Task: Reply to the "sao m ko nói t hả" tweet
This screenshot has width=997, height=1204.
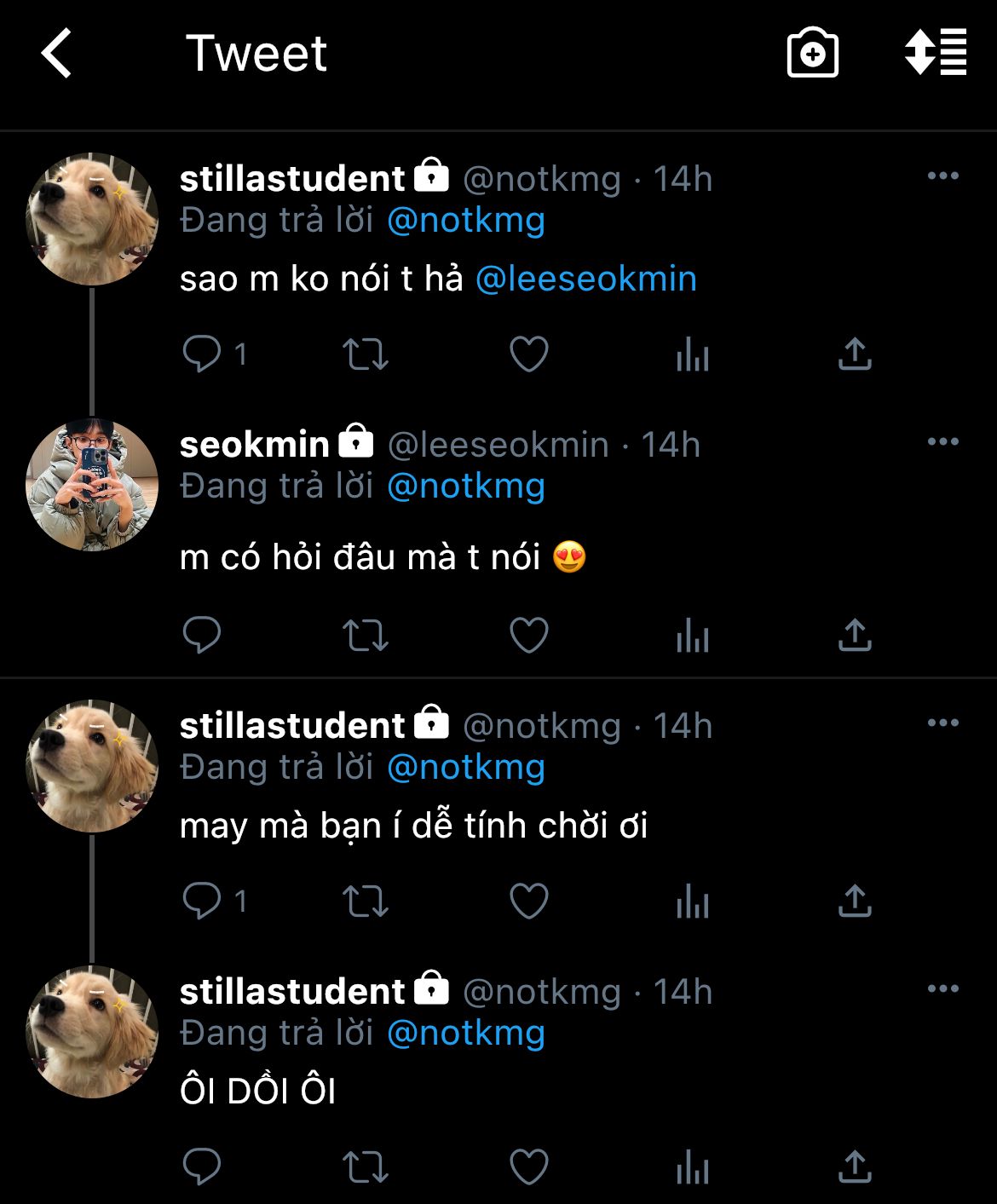Action: 202,354
